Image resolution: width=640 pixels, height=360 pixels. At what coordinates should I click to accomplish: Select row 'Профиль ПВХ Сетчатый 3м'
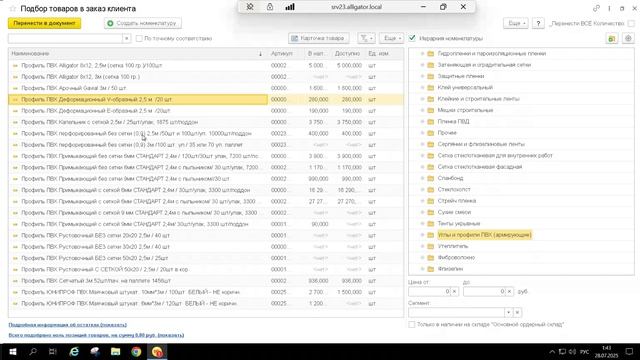[x=206, y=281]
